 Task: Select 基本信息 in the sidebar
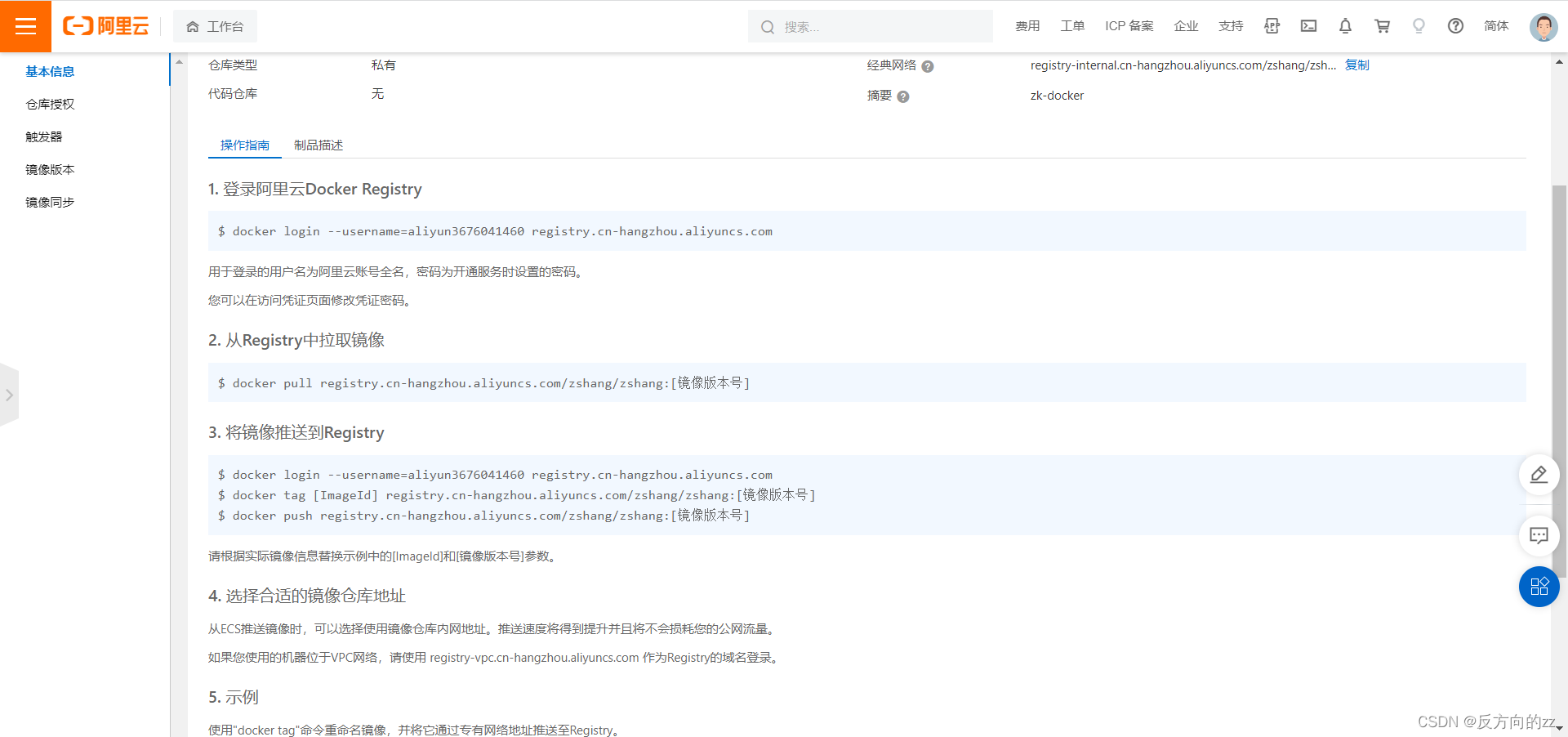click(50, 71)
